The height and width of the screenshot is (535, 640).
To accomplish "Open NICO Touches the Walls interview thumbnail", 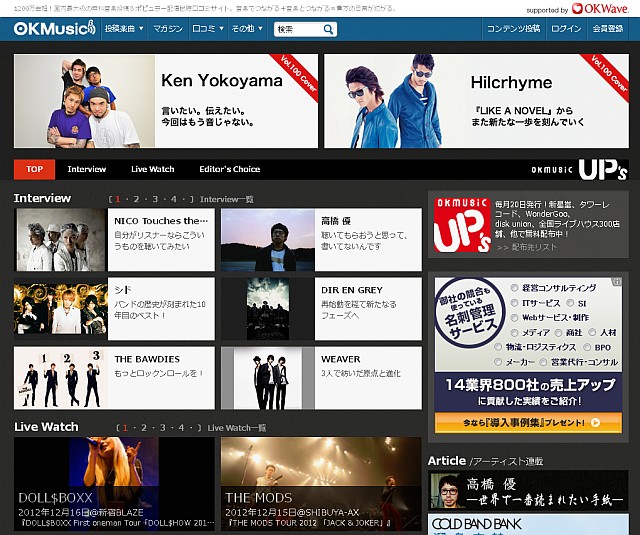I will point(61,240).
